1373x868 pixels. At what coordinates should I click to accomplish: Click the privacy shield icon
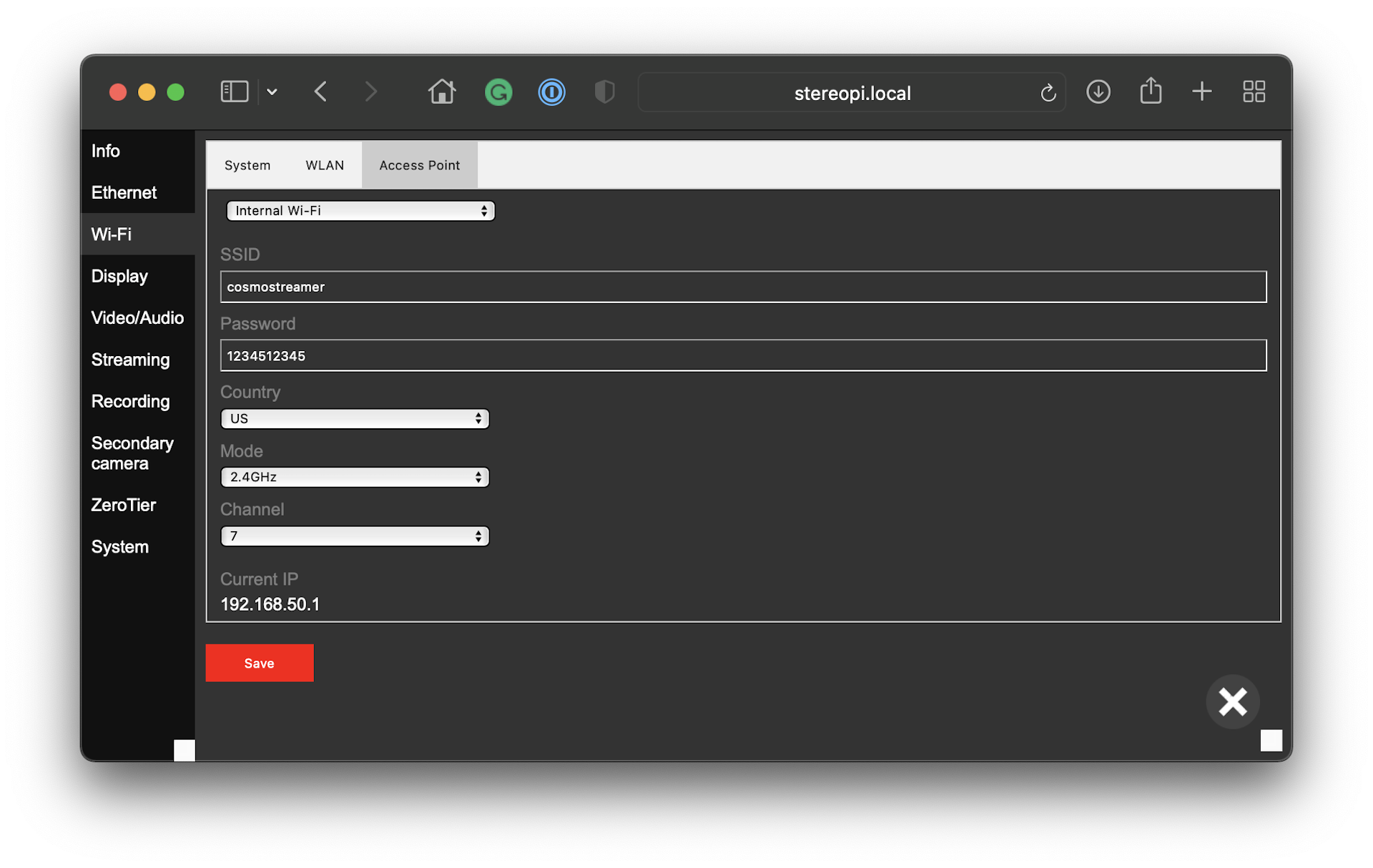click(x=604, y=92)
